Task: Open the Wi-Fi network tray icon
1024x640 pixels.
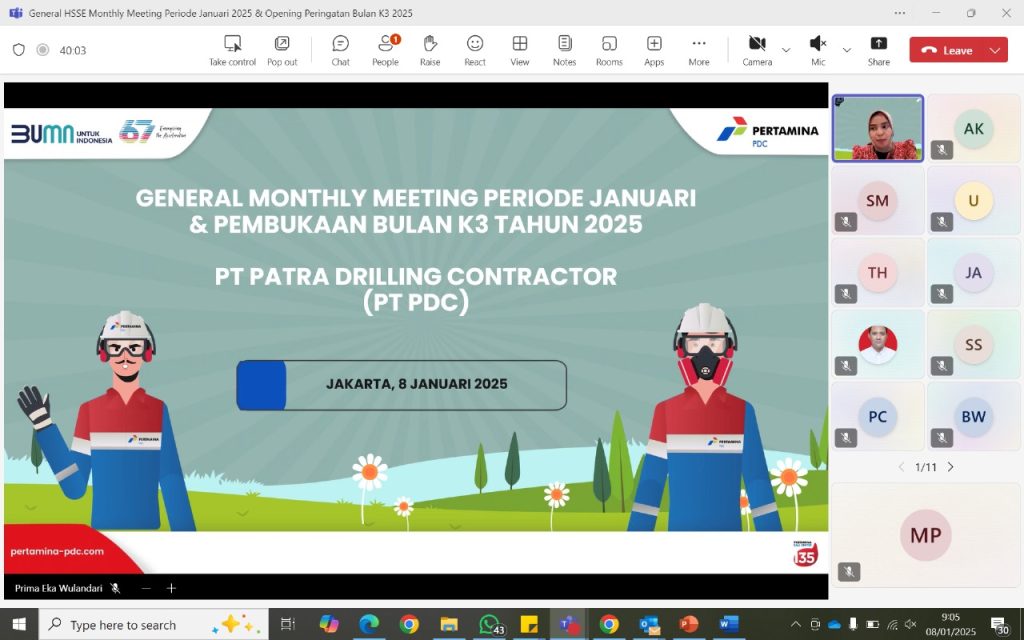Action: (892, 624)
